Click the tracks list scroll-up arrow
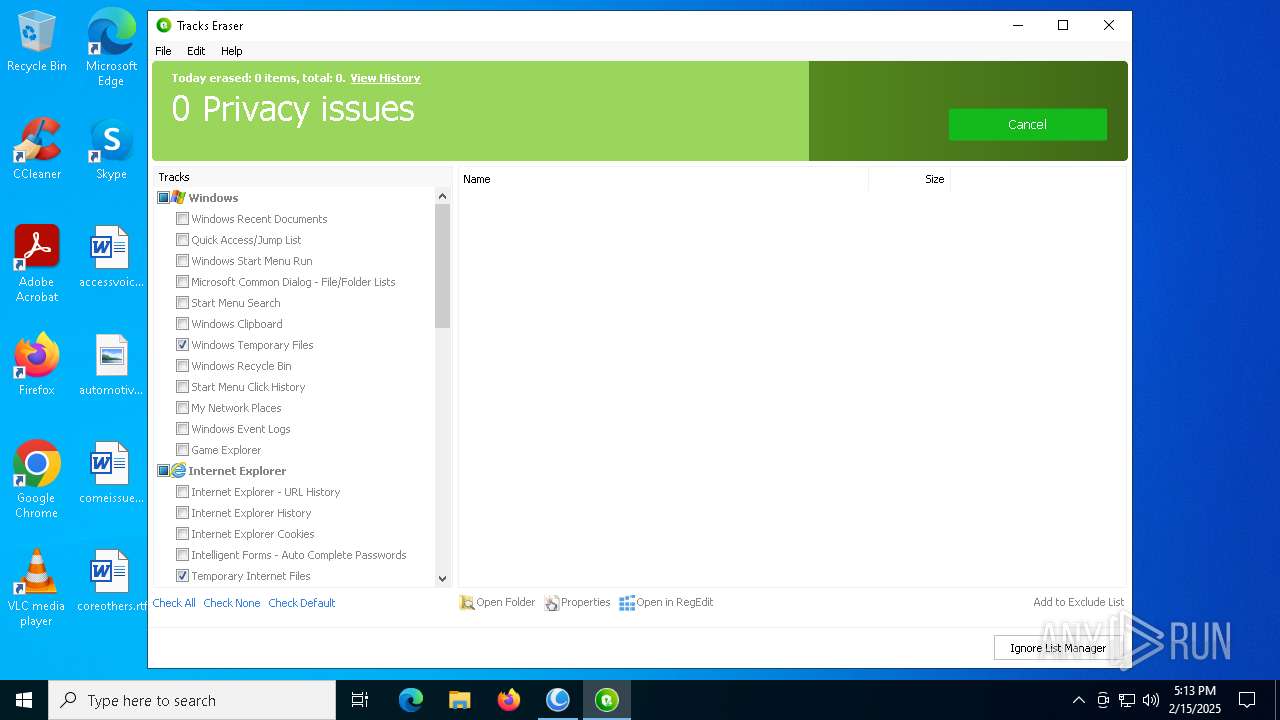 442,197
